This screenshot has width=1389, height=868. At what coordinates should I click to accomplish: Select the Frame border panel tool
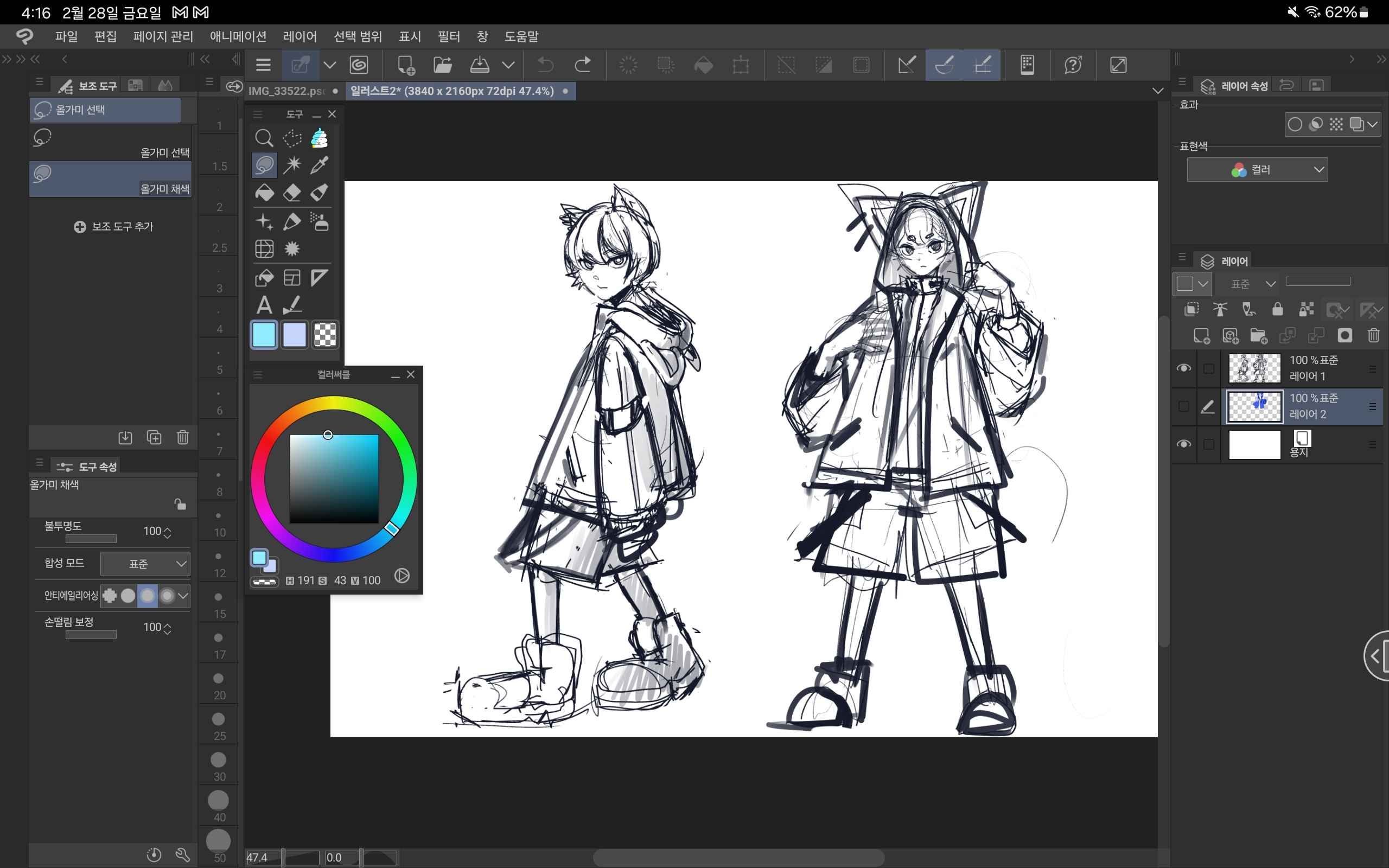point(292,278)
